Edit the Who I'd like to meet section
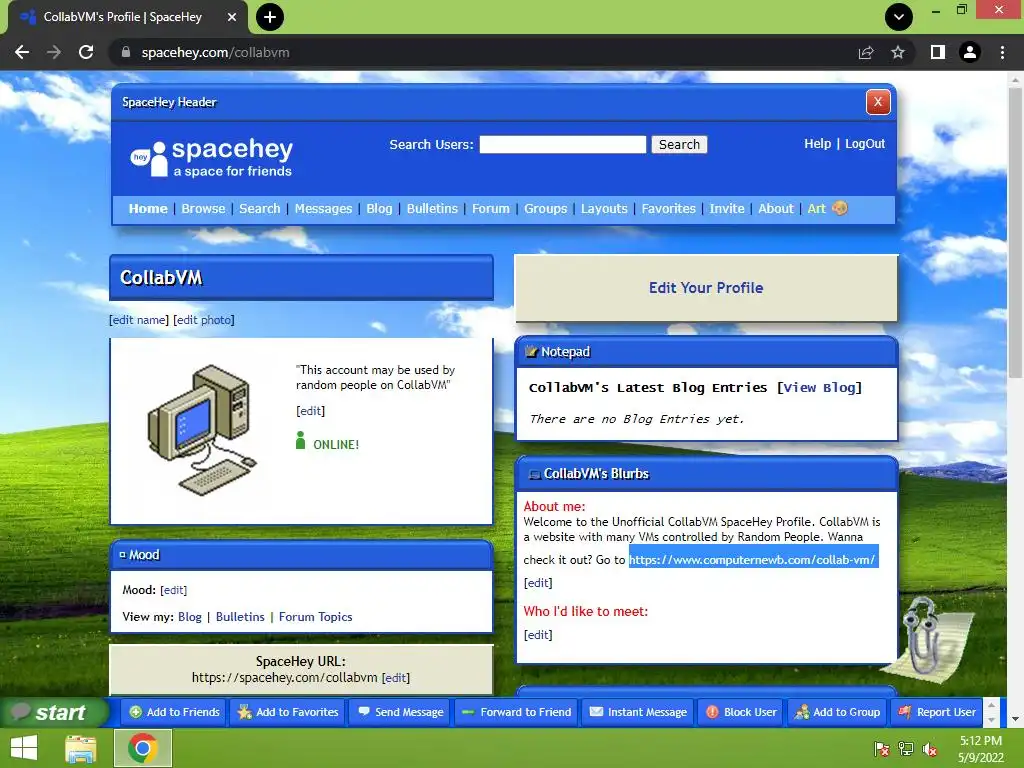Screen dimensions: 1024x768 (538, 635)
